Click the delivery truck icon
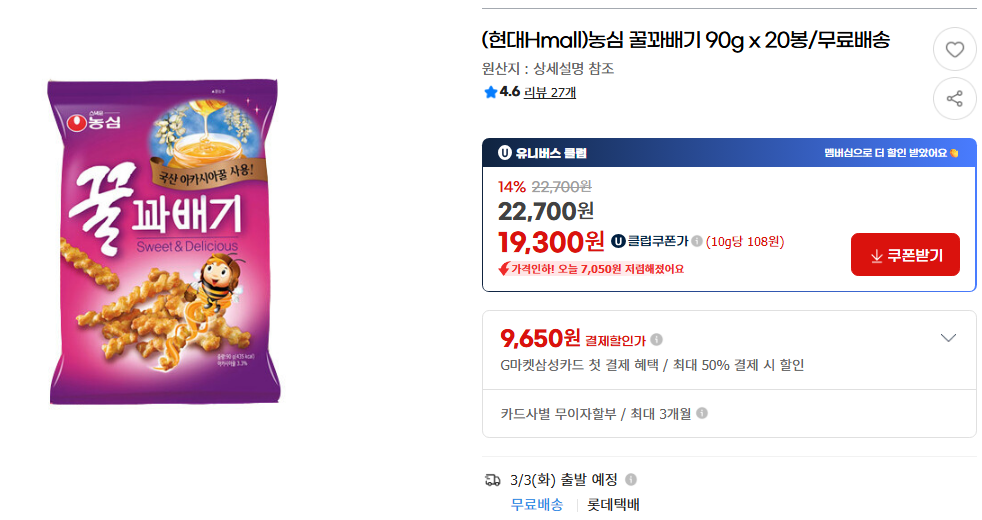Screen dimensions: 982x520 point(492,480)
